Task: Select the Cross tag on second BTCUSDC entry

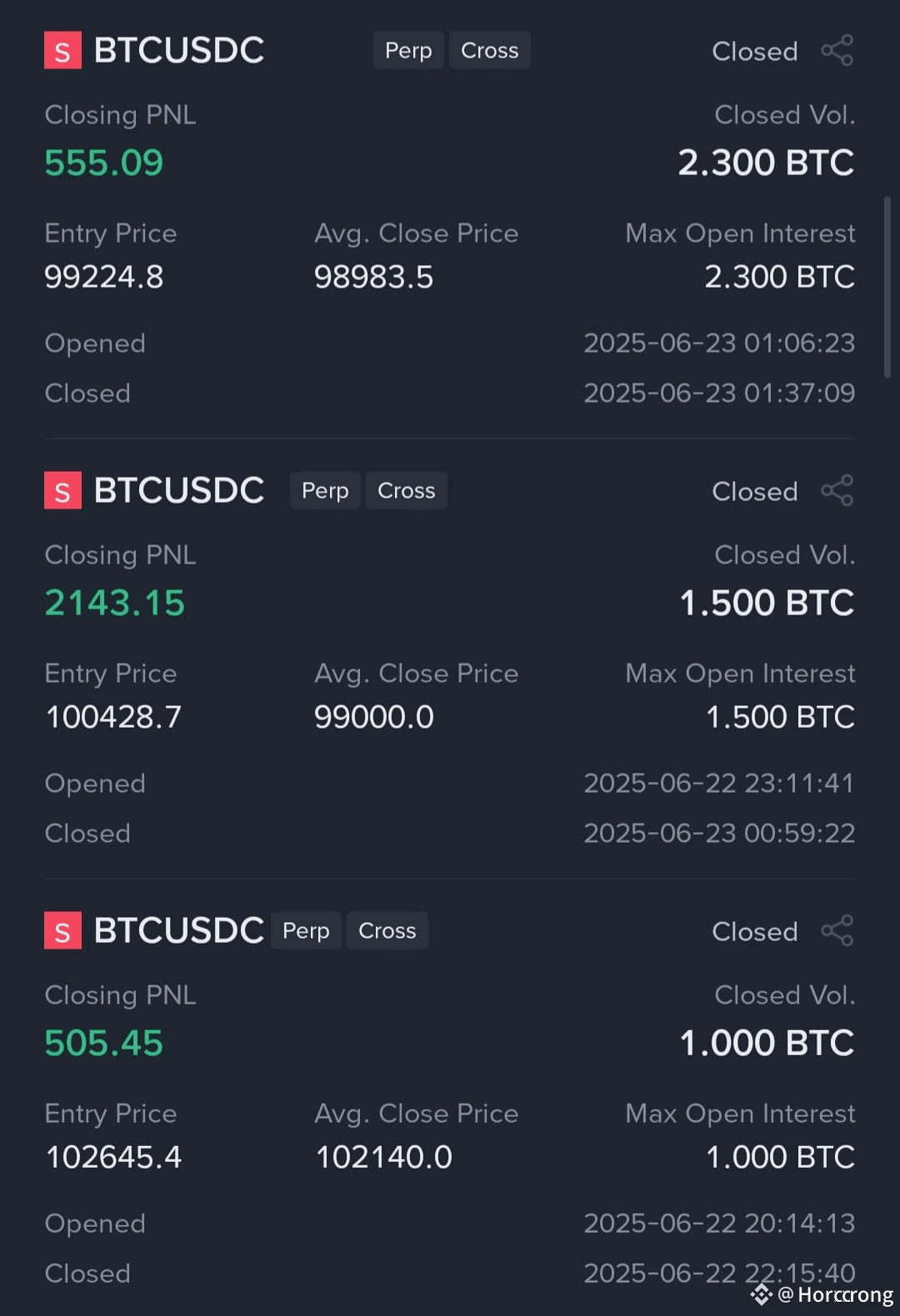Action: click(x=407, y=490)
